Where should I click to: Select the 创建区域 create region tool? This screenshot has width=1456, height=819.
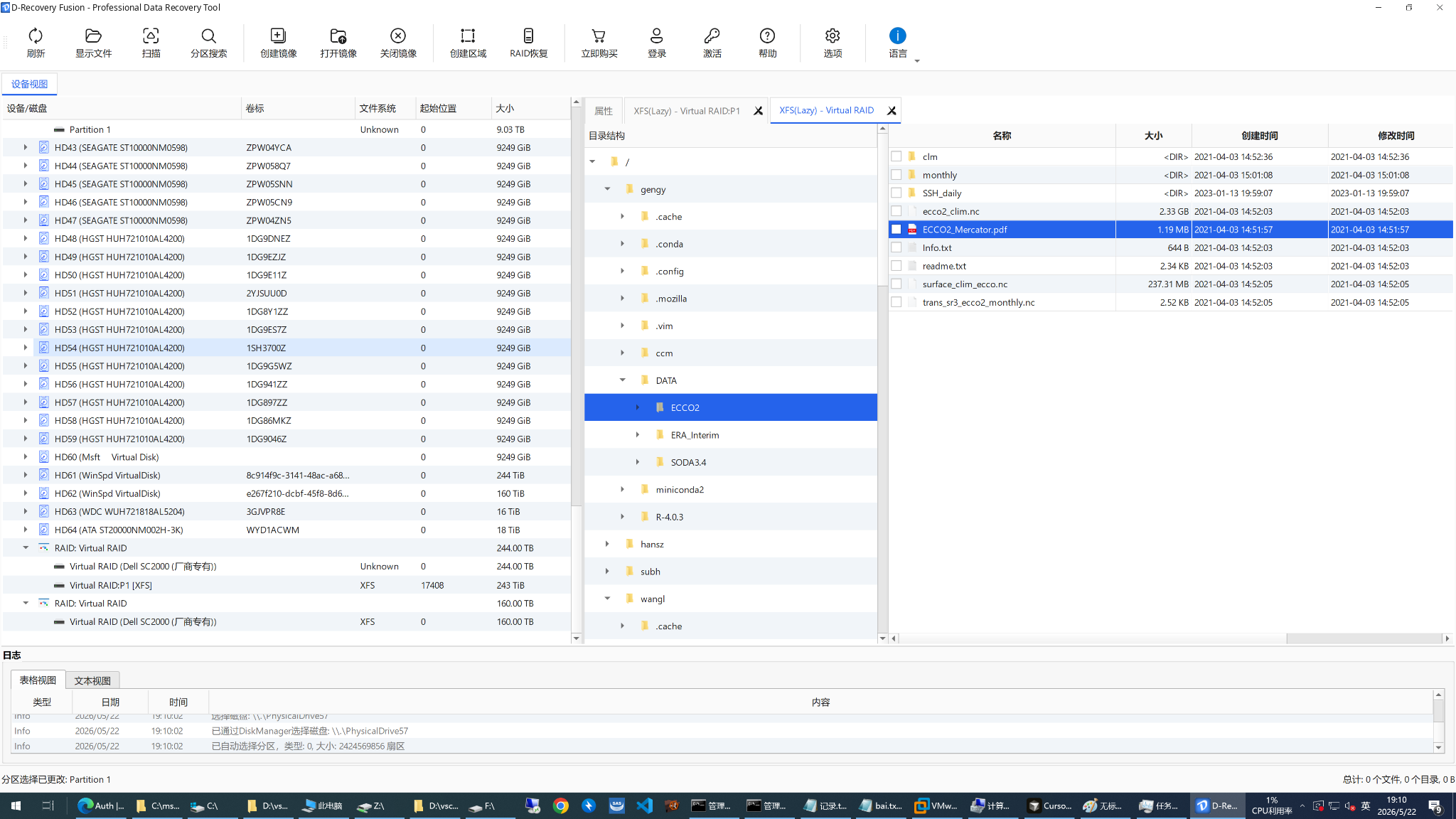coord(468,43)
